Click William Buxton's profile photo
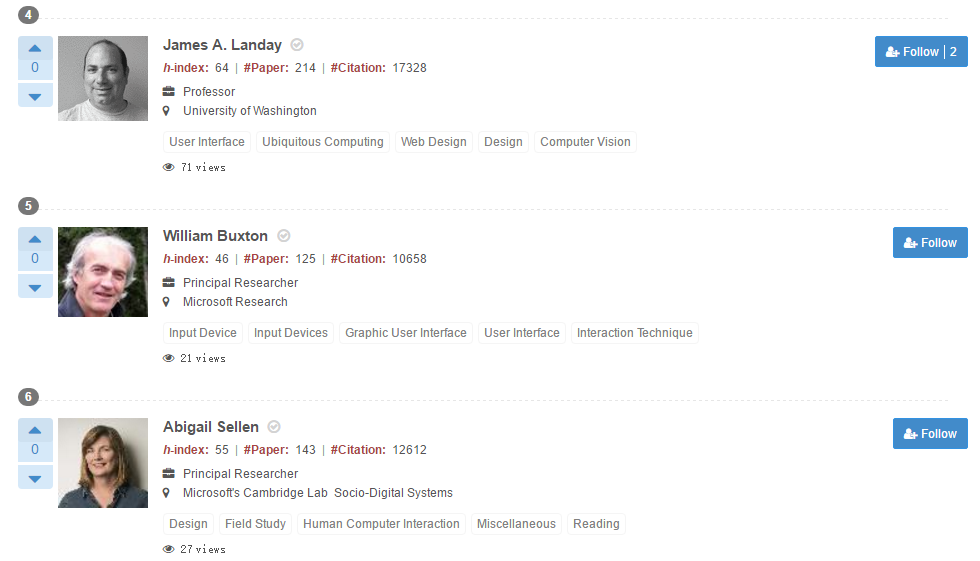980x561 pixels. click(103, 272)
